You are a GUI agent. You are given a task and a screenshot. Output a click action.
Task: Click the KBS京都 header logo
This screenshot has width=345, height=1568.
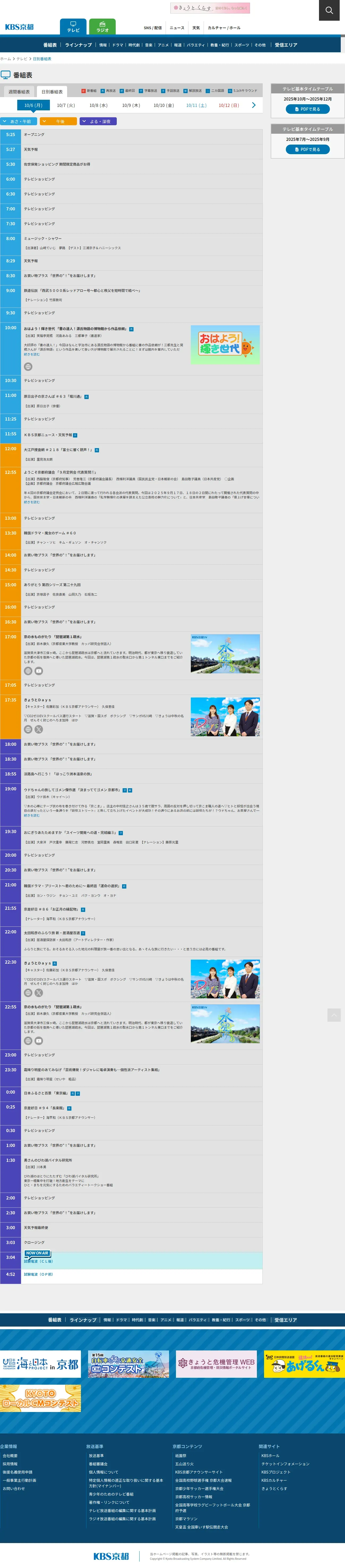19,27
